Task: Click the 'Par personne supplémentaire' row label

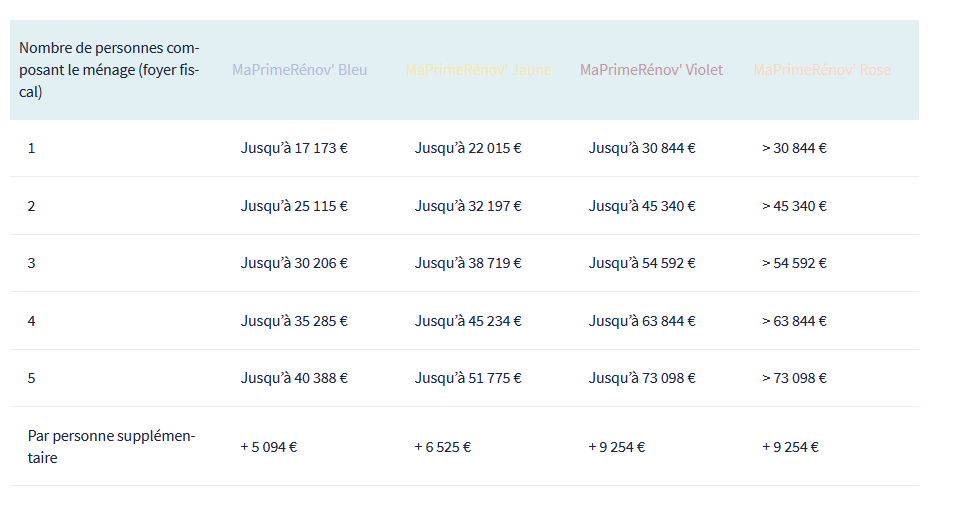Action: click(111, 447)
